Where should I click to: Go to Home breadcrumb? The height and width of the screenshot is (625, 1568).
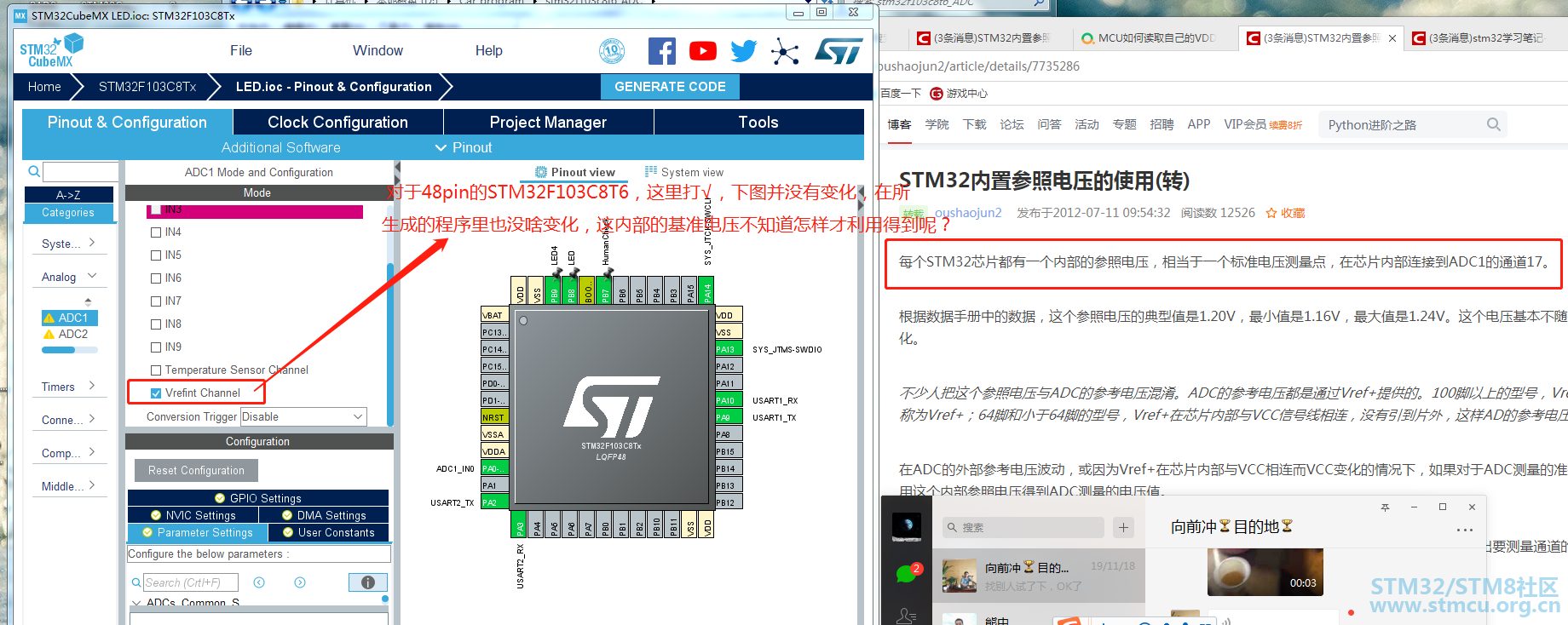44,87
